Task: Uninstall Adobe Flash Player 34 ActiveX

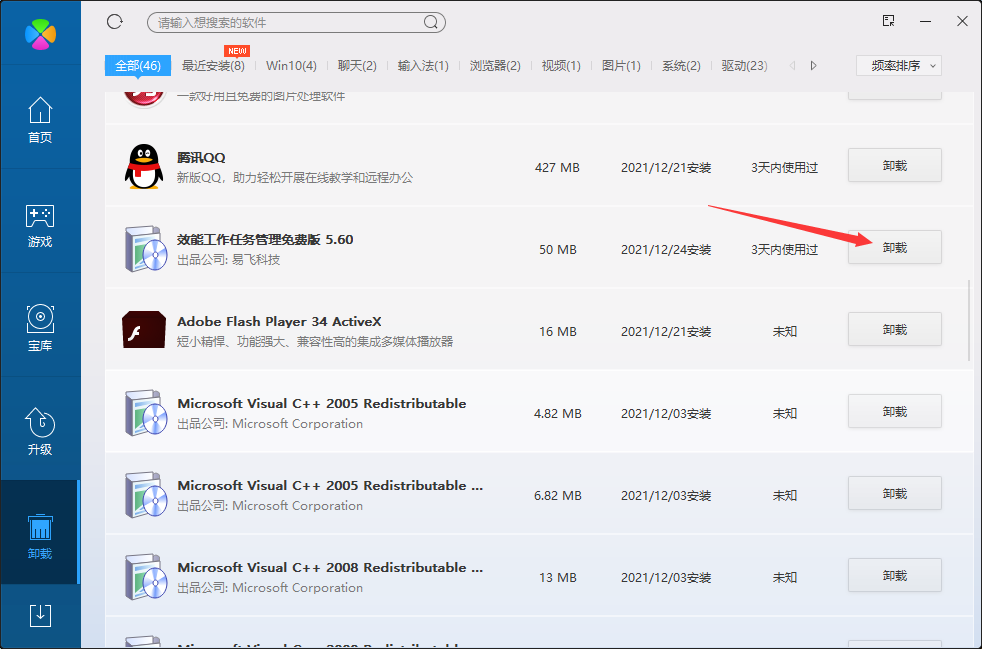Action: coord(895,330)
